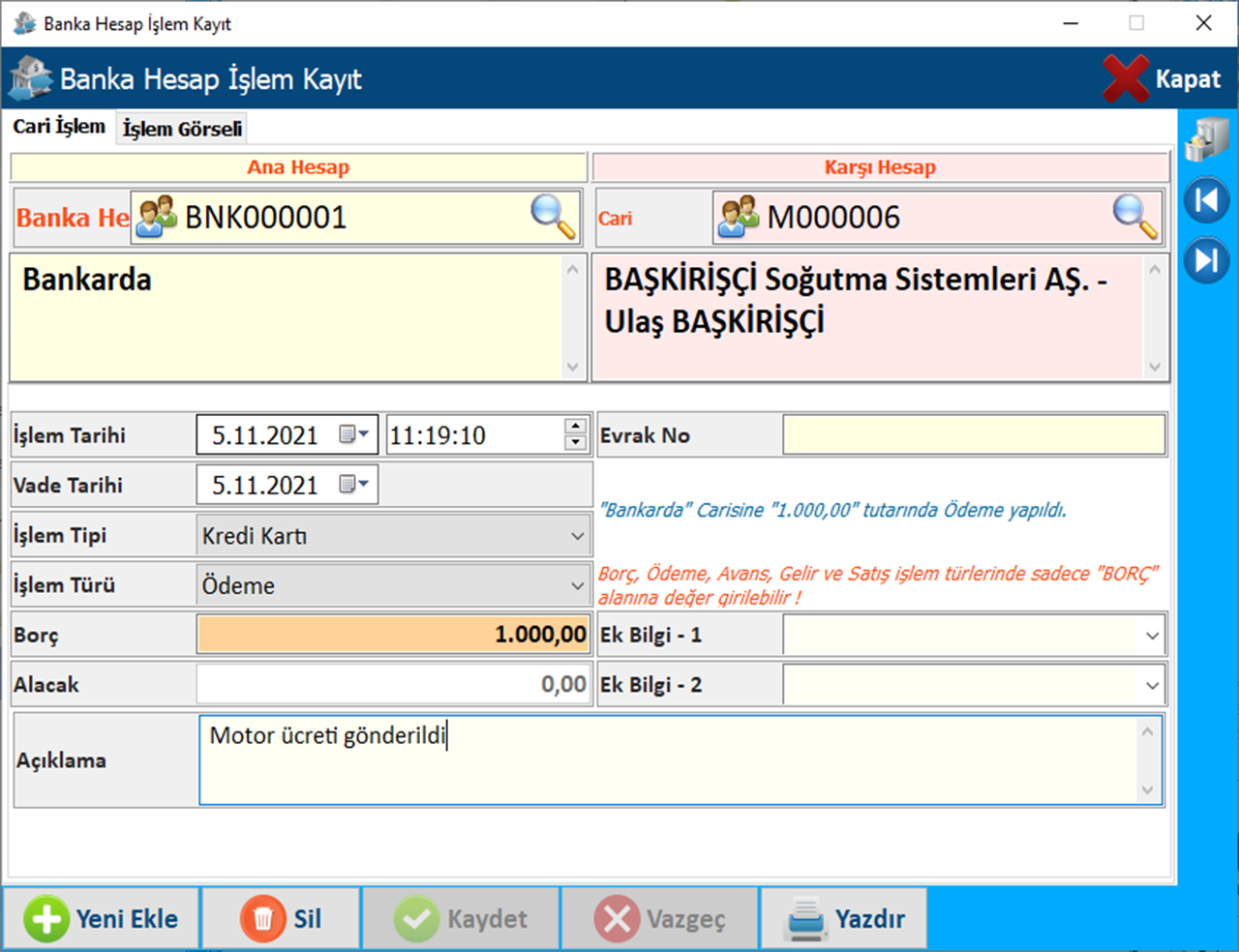Increase the time using the up spinner arrow
Screen dimensions: 1239x952
coord(575,427)
